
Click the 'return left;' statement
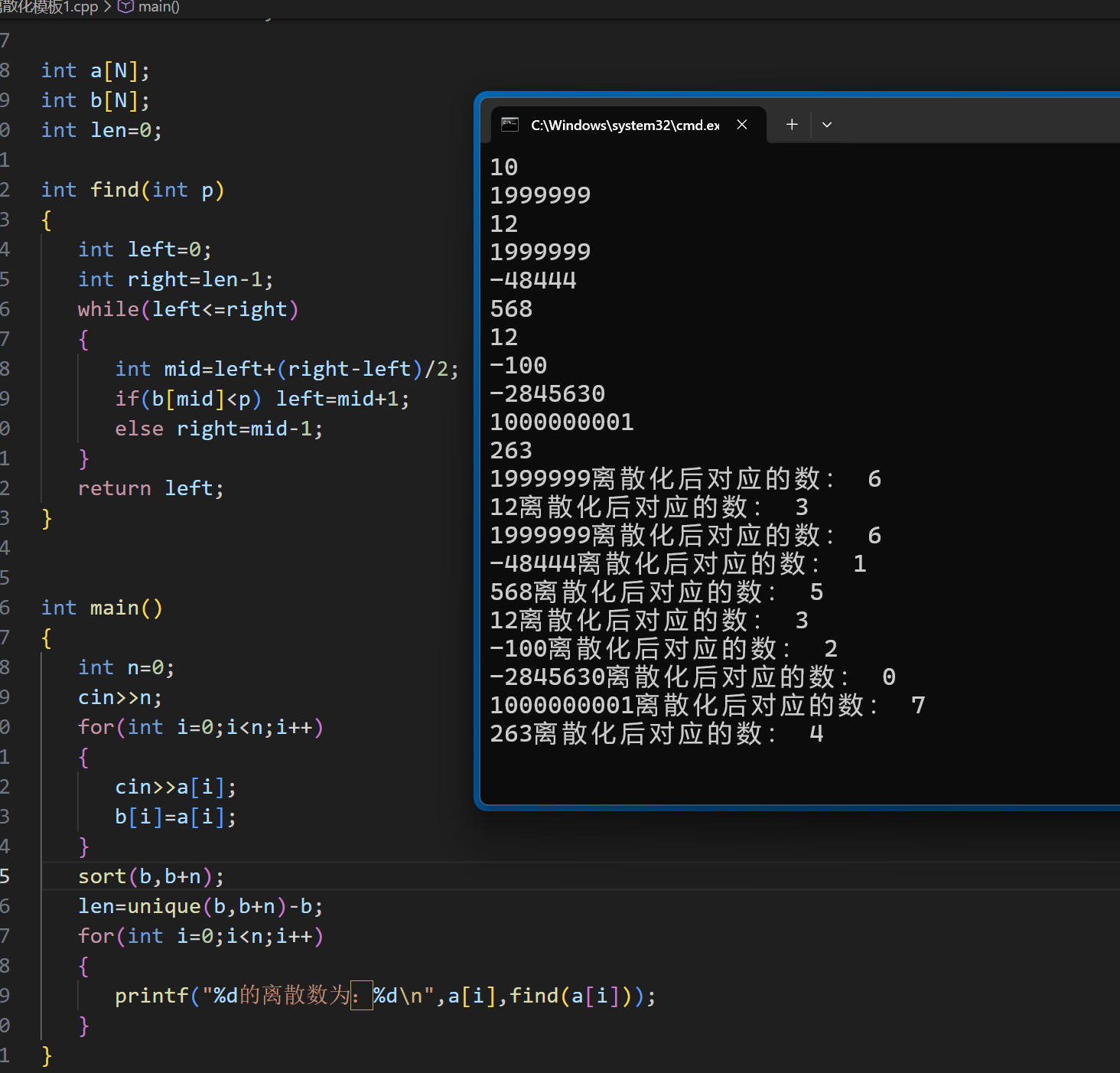(151, 488)
